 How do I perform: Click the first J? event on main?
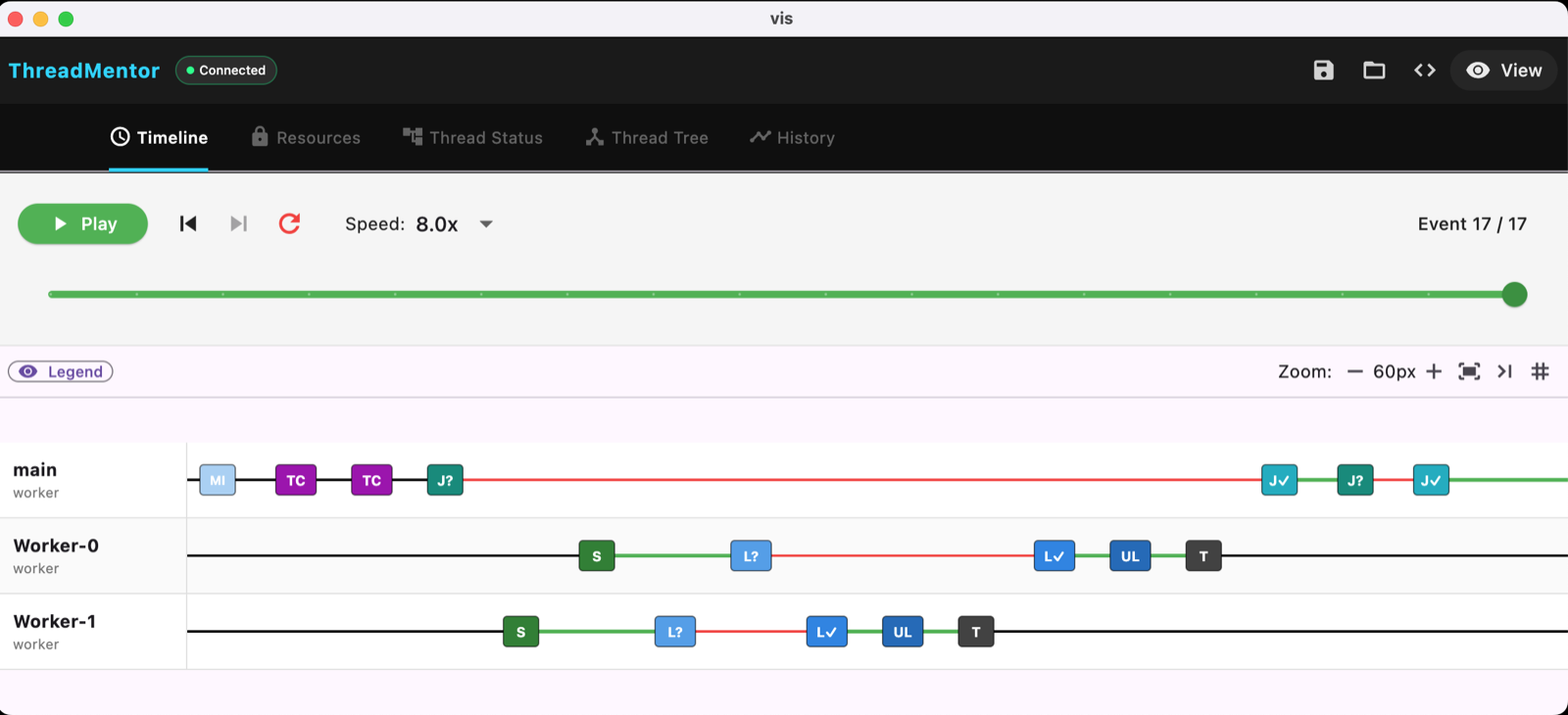(x=445, y=480)
